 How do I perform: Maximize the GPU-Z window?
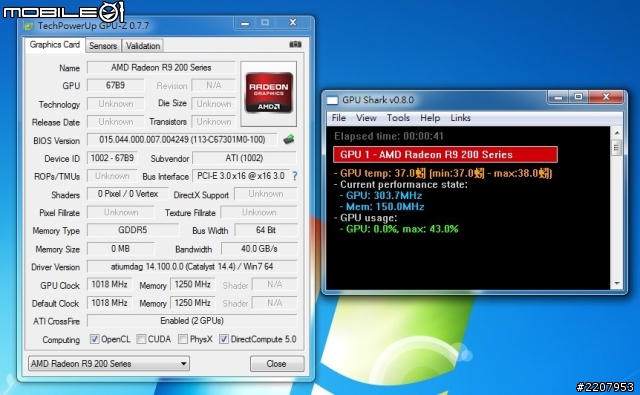coord(265,23)
